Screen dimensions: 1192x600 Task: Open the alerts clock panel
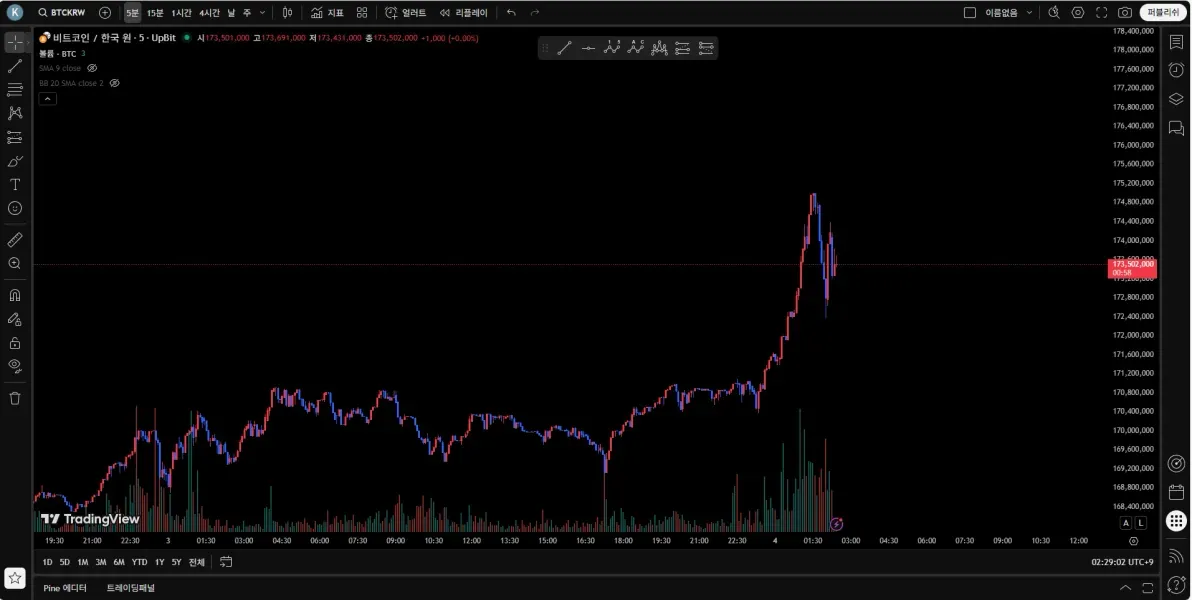click(x=1176, y=70)
